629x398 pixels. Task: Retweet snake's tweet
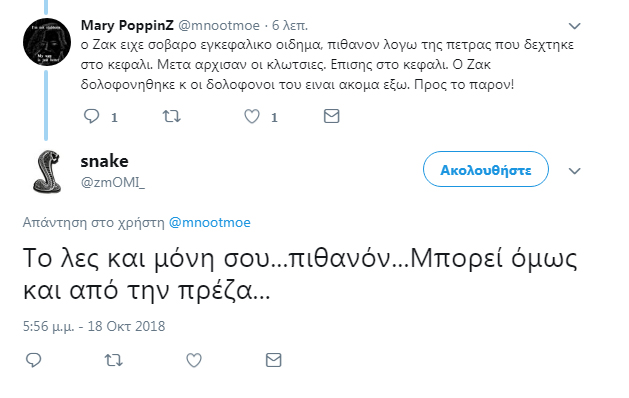pos(114,360)
